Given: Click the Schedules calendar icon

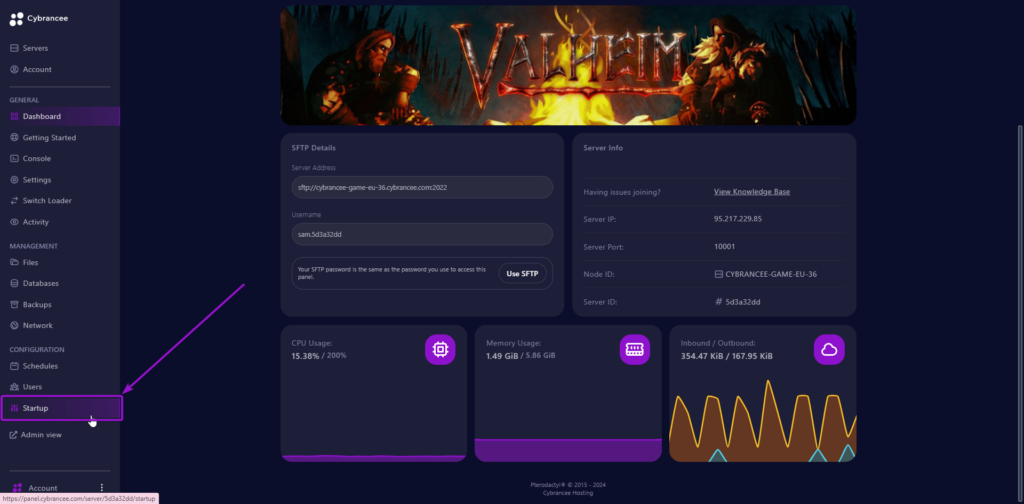Looking at the screenshot, I should (15, 366).
